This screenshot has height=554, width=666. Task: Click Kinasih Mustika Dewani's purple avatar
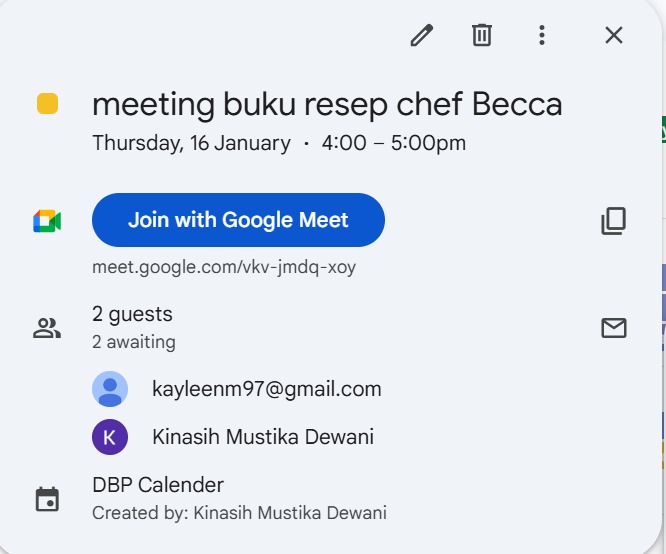[x=110, y=437]
